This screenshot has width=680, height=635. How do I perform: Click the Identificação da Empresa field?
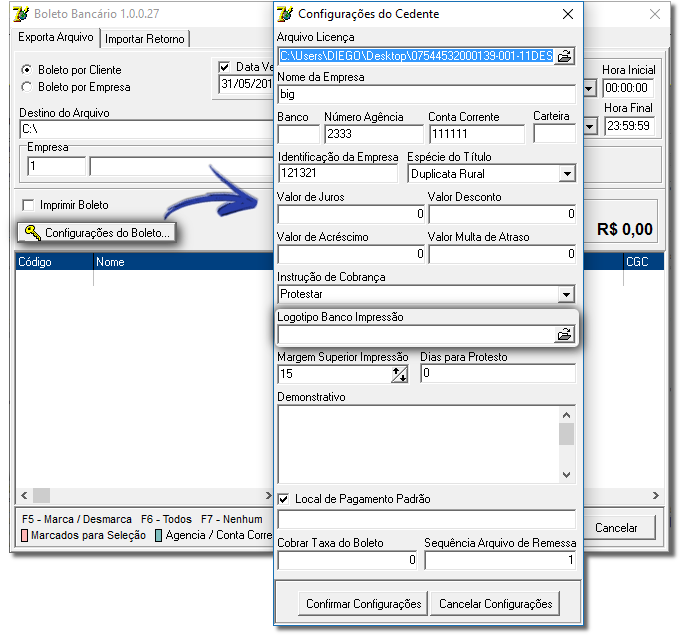click(337, 173)
